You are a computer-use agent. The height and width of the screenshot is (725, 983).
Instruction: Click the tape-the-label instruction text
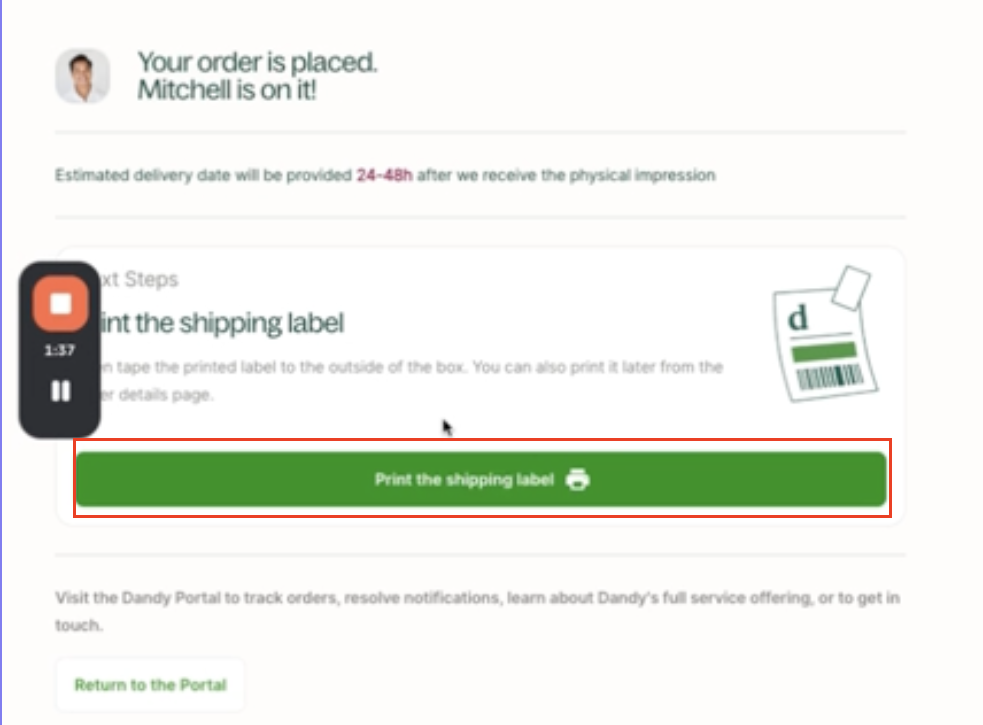[410, 367]
